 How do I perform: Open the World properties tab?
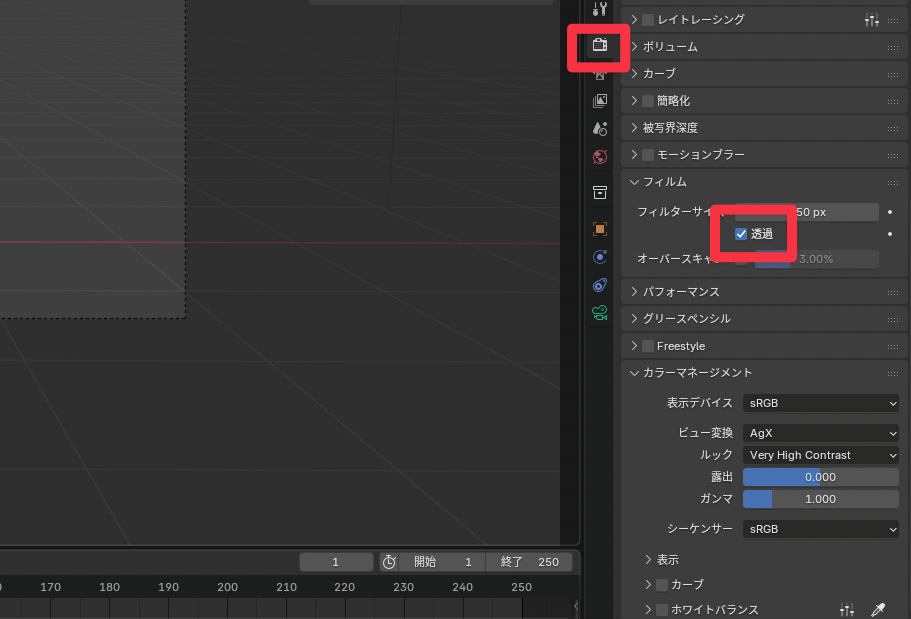(x=600, y=157)
